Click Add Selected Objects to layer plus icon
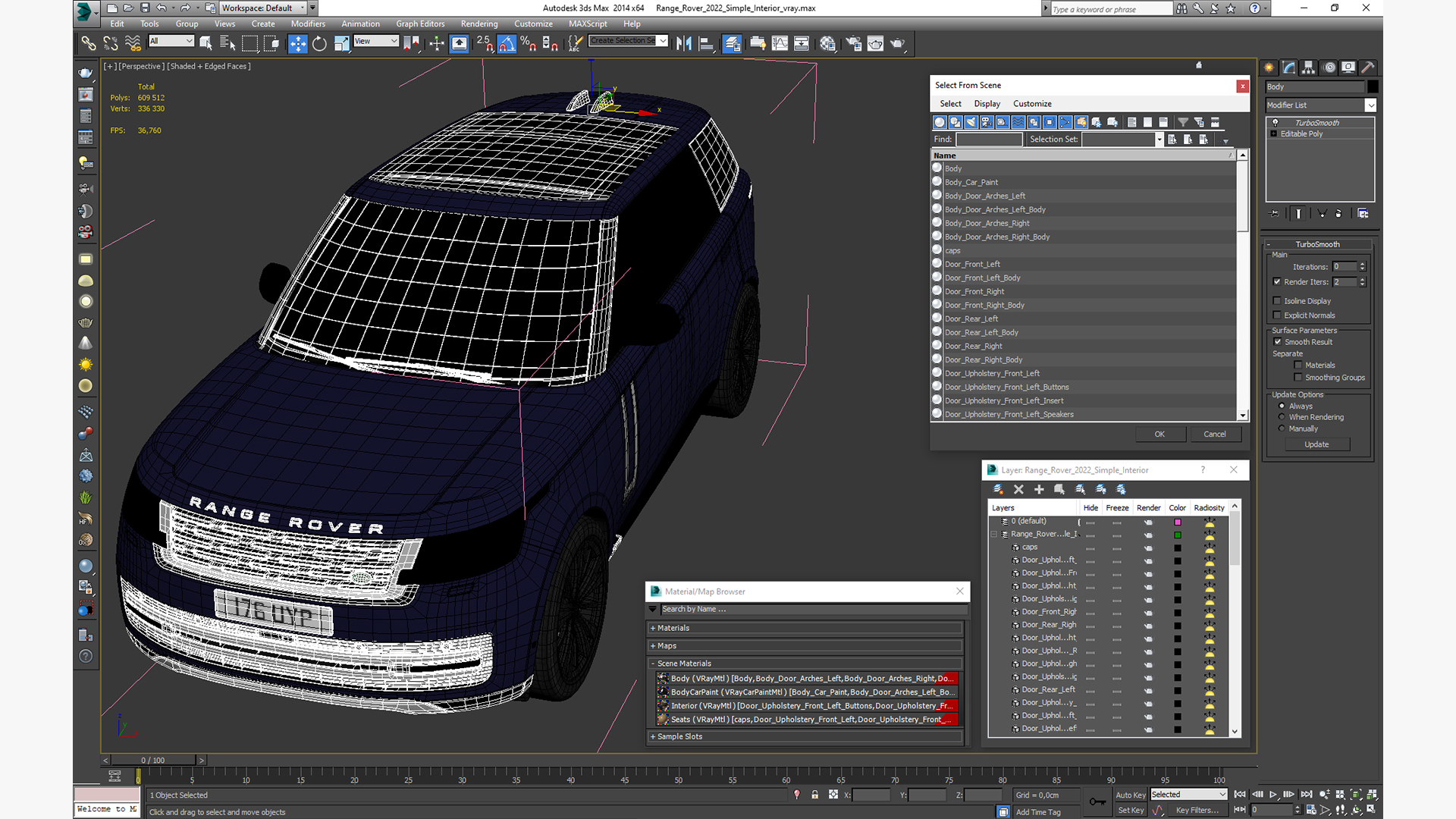This screenshot has height=819, width=1456. click(1039, 490)
